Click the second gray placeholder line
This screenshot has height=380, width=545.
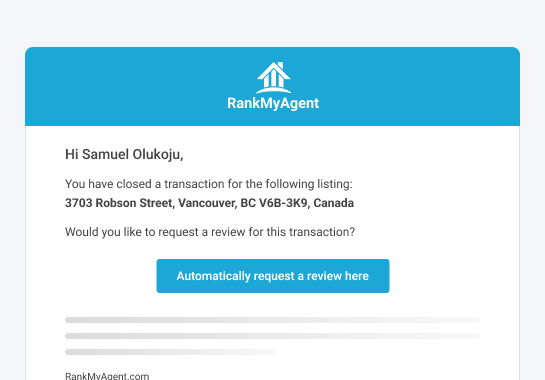[x=272, y=336]
